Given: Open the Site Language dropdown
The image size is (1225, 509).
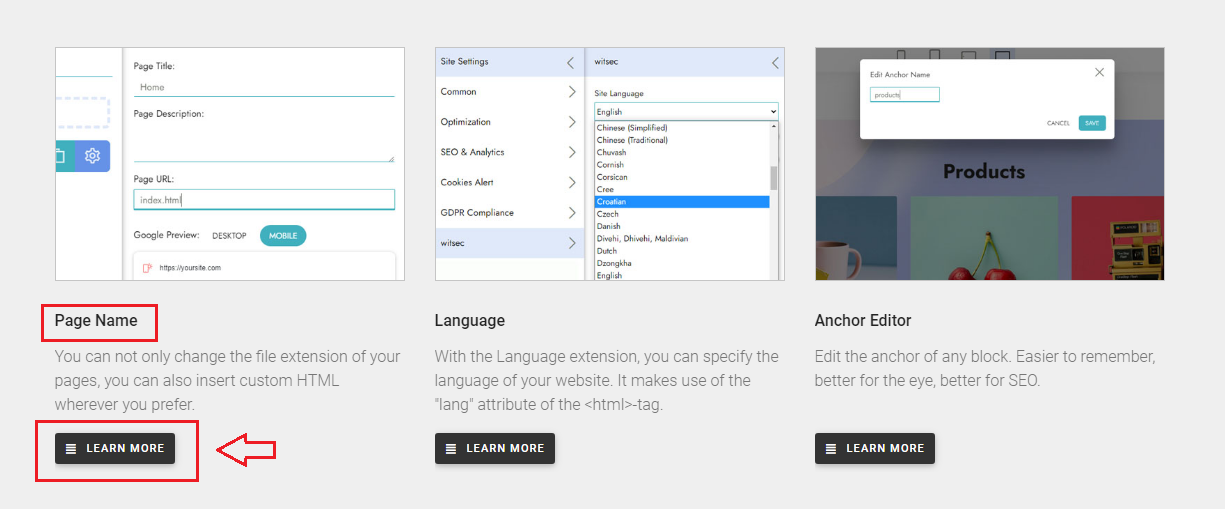Looking at the screenshot, I should [x=685, y=112].
